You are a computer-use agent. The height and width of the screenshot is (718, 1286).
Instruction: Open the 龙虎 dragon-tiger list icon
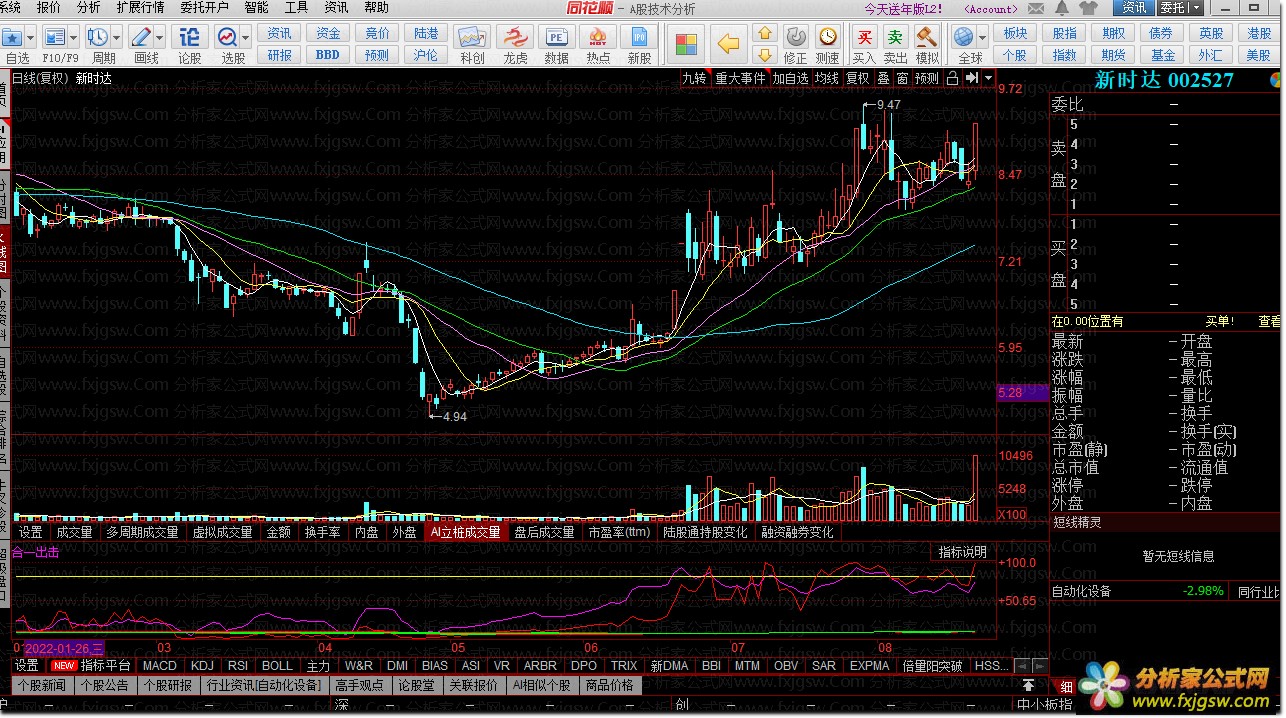pos(515,39)
